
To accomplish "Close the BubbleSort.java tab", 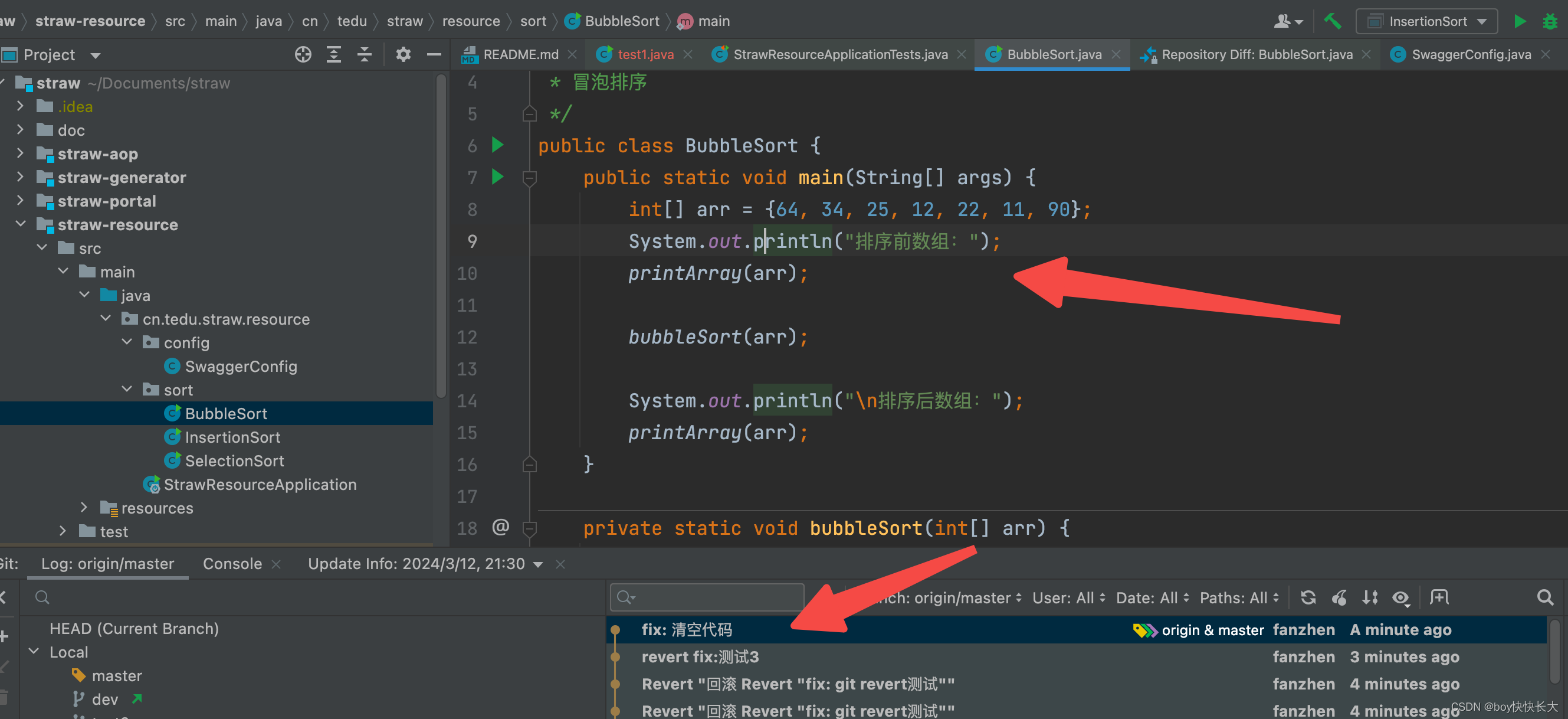I will [1116, 55].
